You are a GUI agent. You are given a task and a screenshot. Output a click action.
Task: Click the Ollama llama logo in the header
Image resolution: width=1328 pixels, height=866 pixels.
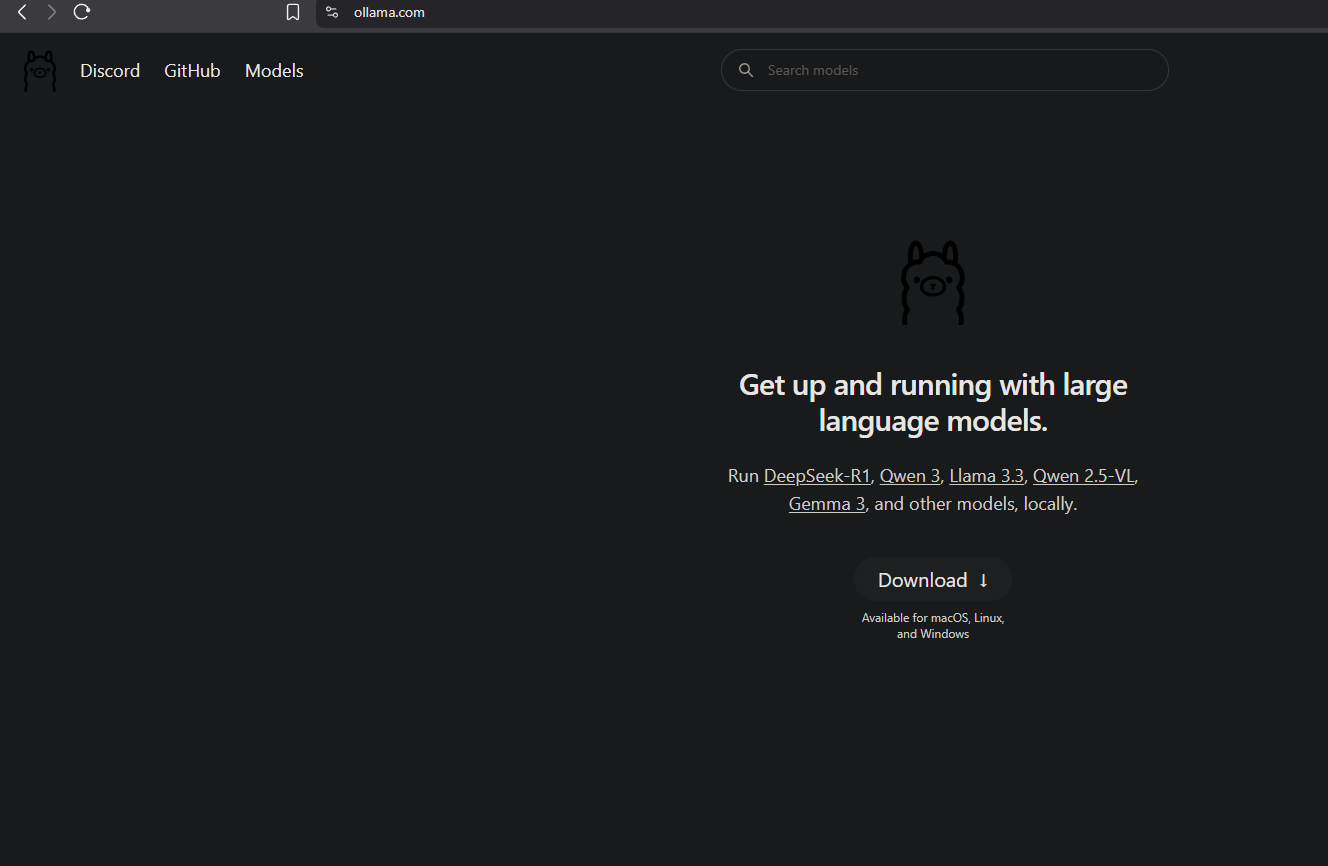tap(40, 71)
